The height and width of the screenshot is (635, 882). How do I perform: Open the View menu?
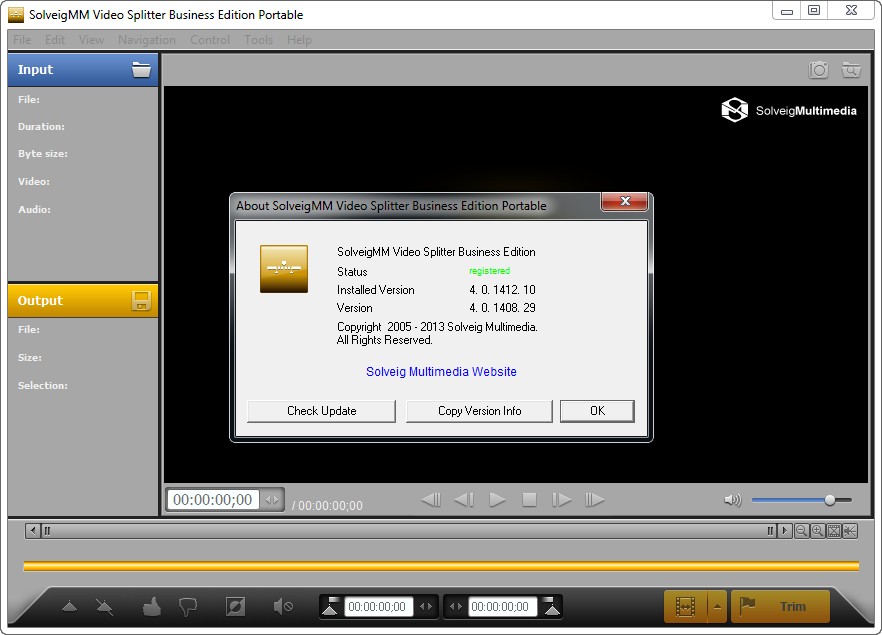coord(91,40)
